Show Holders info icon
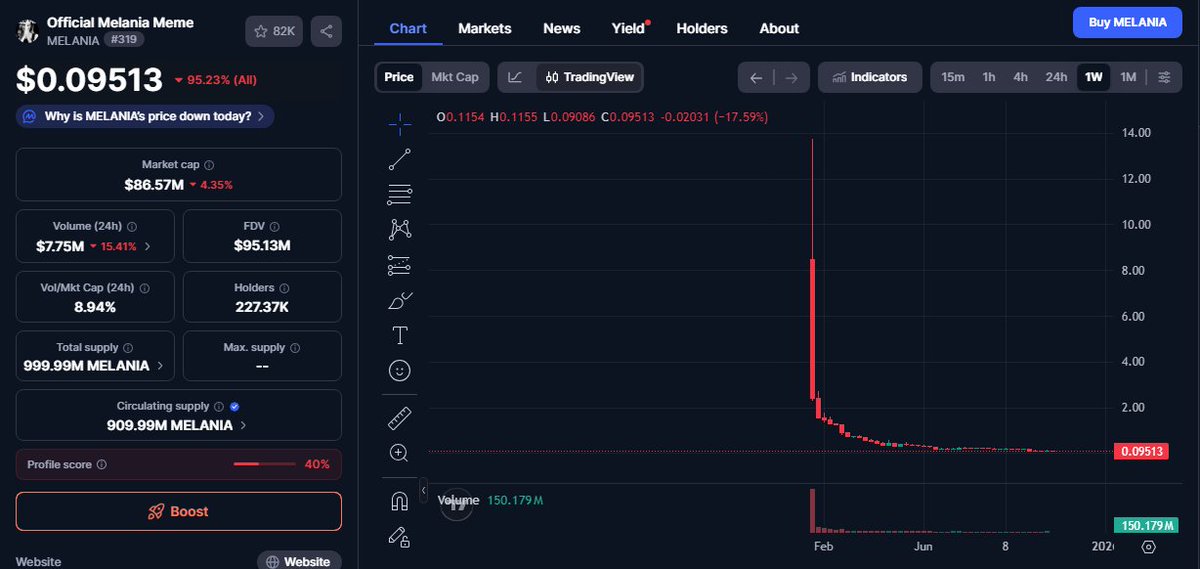1200x569 pixels. pyautogui.click(x=284, y=288)
